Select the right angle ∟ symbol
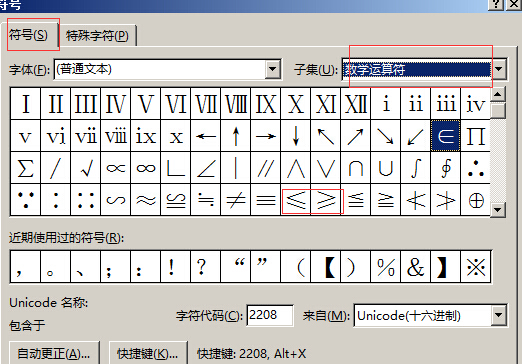Screen dimensions: 522x364 pos(176,168)
